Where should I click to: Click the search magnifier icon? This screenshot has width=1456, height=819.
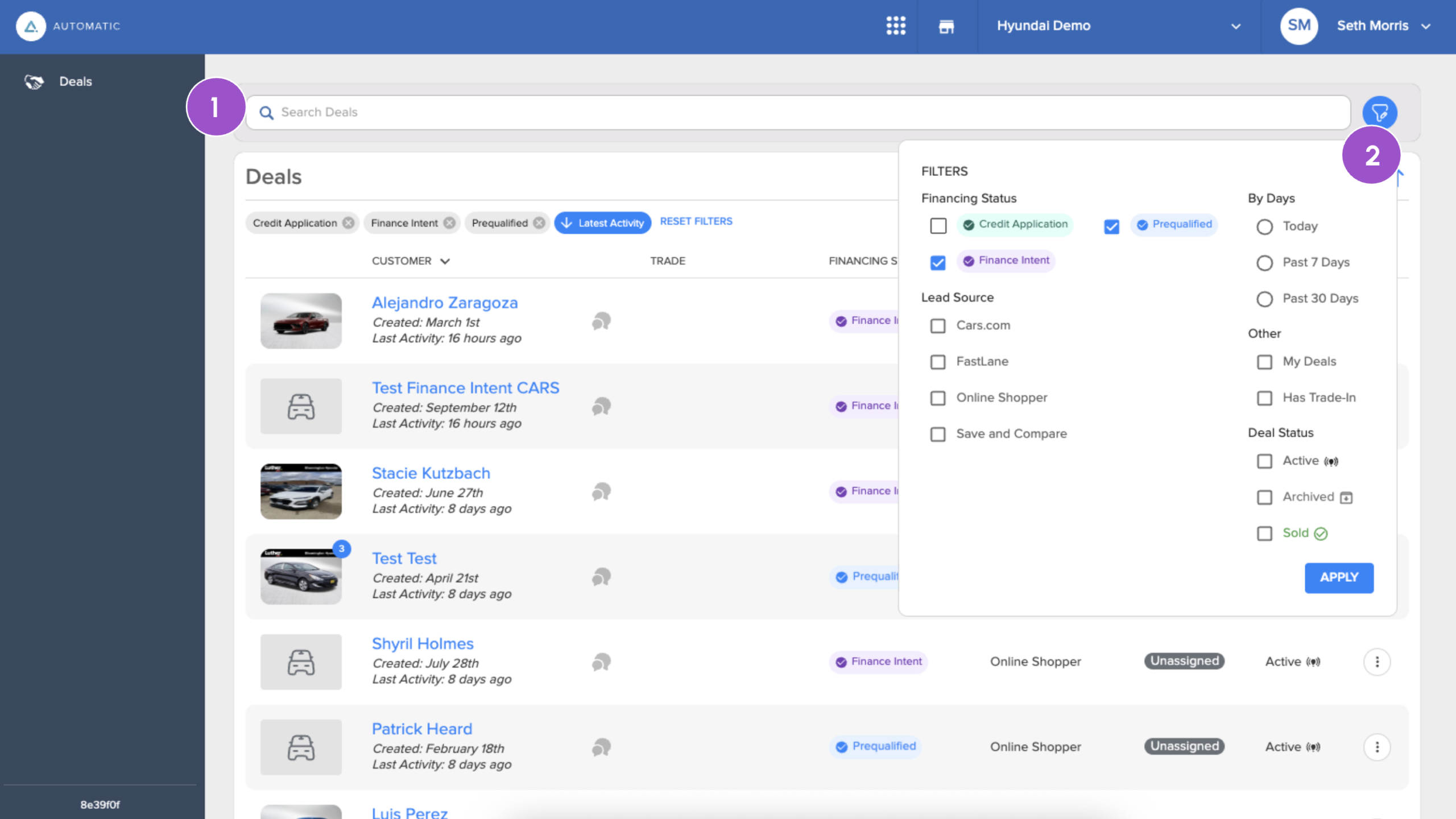(266, 113)
